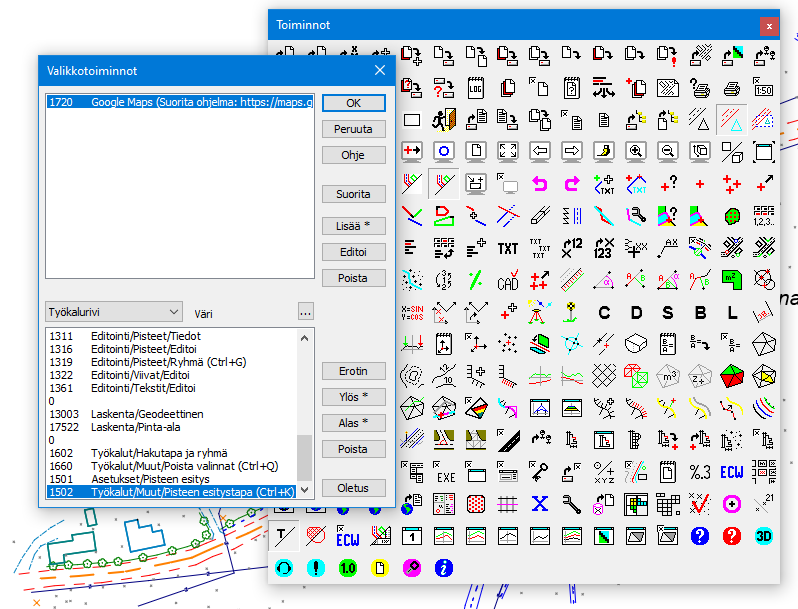This screenshot has height=609, width=798.
Task: Click the 1:50 scale icon
Action: click(764, 88)
